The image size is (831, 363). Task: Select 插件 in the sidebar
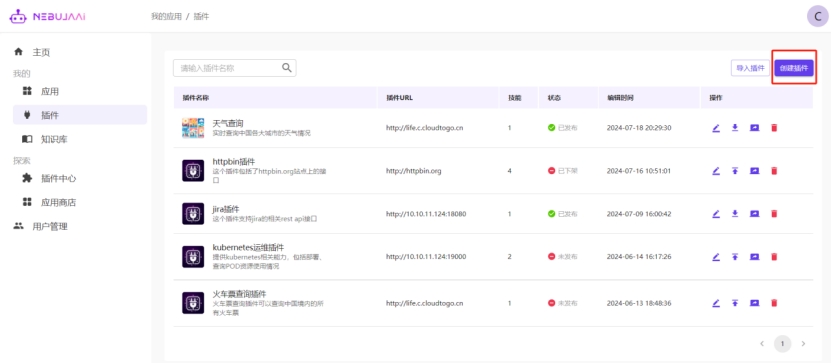click(x=79, y=115)
